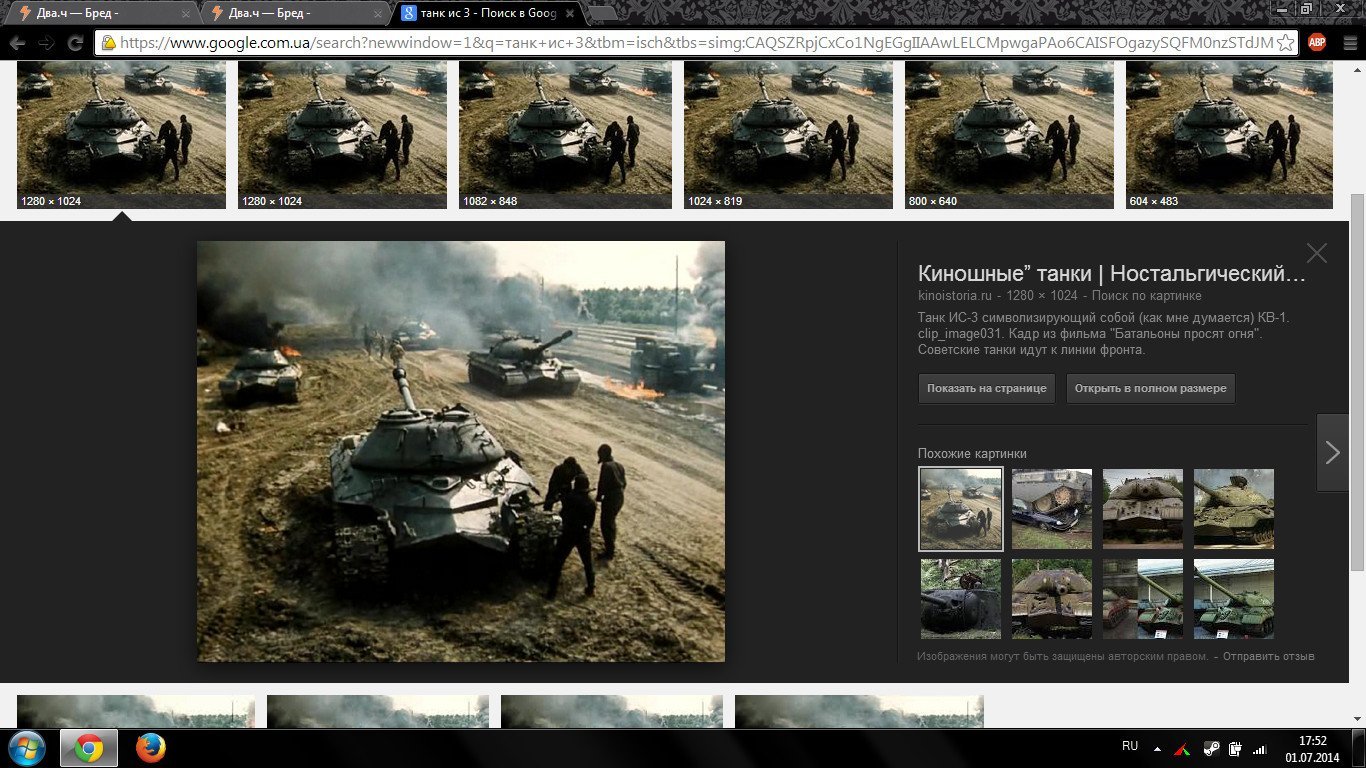Close the танк ис 3 Google tab
Image resolution: width=1366 pixels, height=768 pixels.
[x=570, y=14]
